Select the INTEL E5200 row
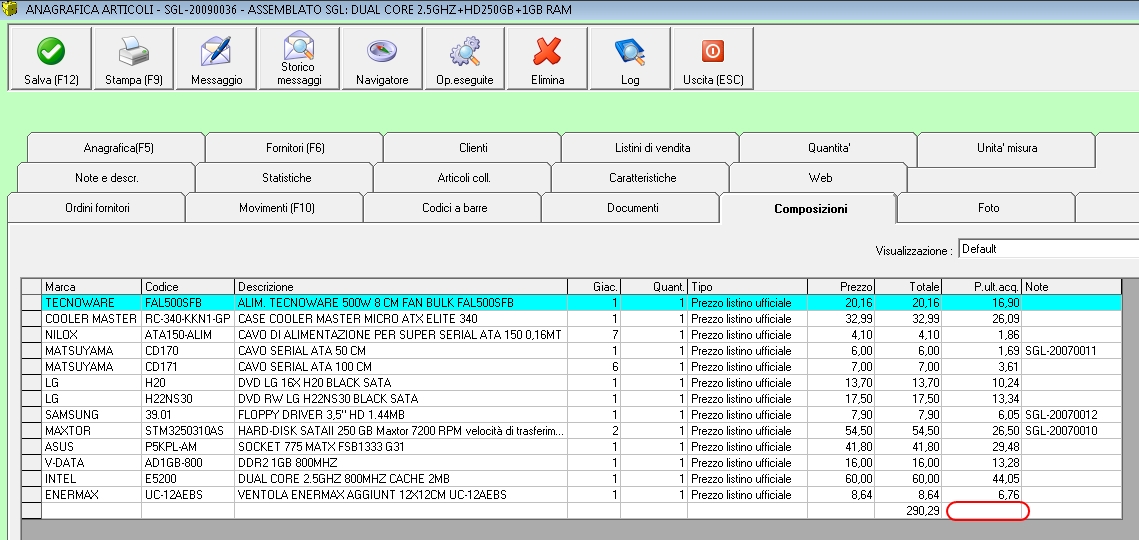1139x540 pixels. 400,479
